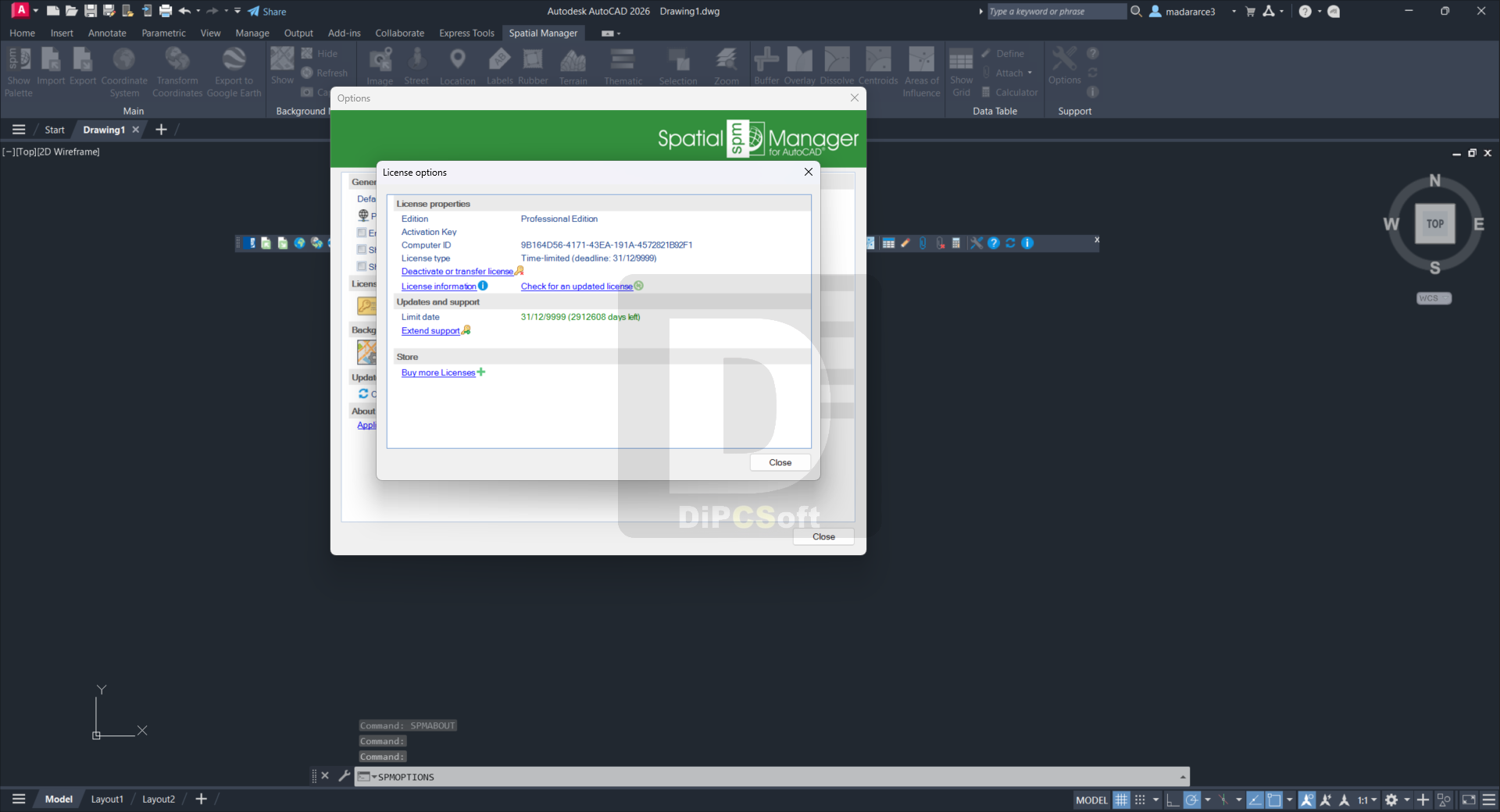Toggle the drawing grid display in status bar
The width and height of the screenshot is (1500, 812).
[x=1121, y=800]
